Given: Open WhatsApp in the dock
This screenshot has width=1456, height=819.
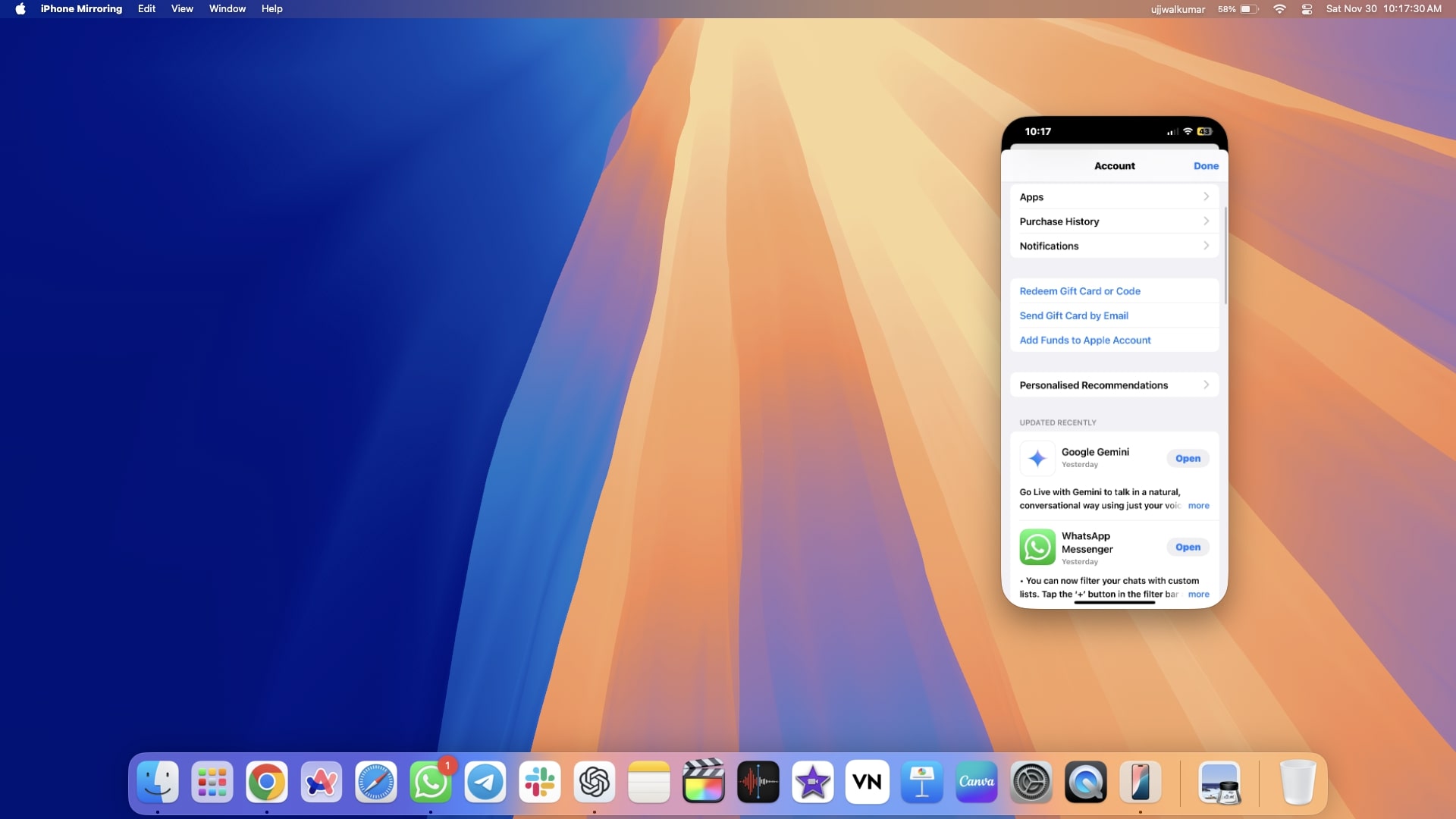Looking at the screenshot, I should [431, 782].
